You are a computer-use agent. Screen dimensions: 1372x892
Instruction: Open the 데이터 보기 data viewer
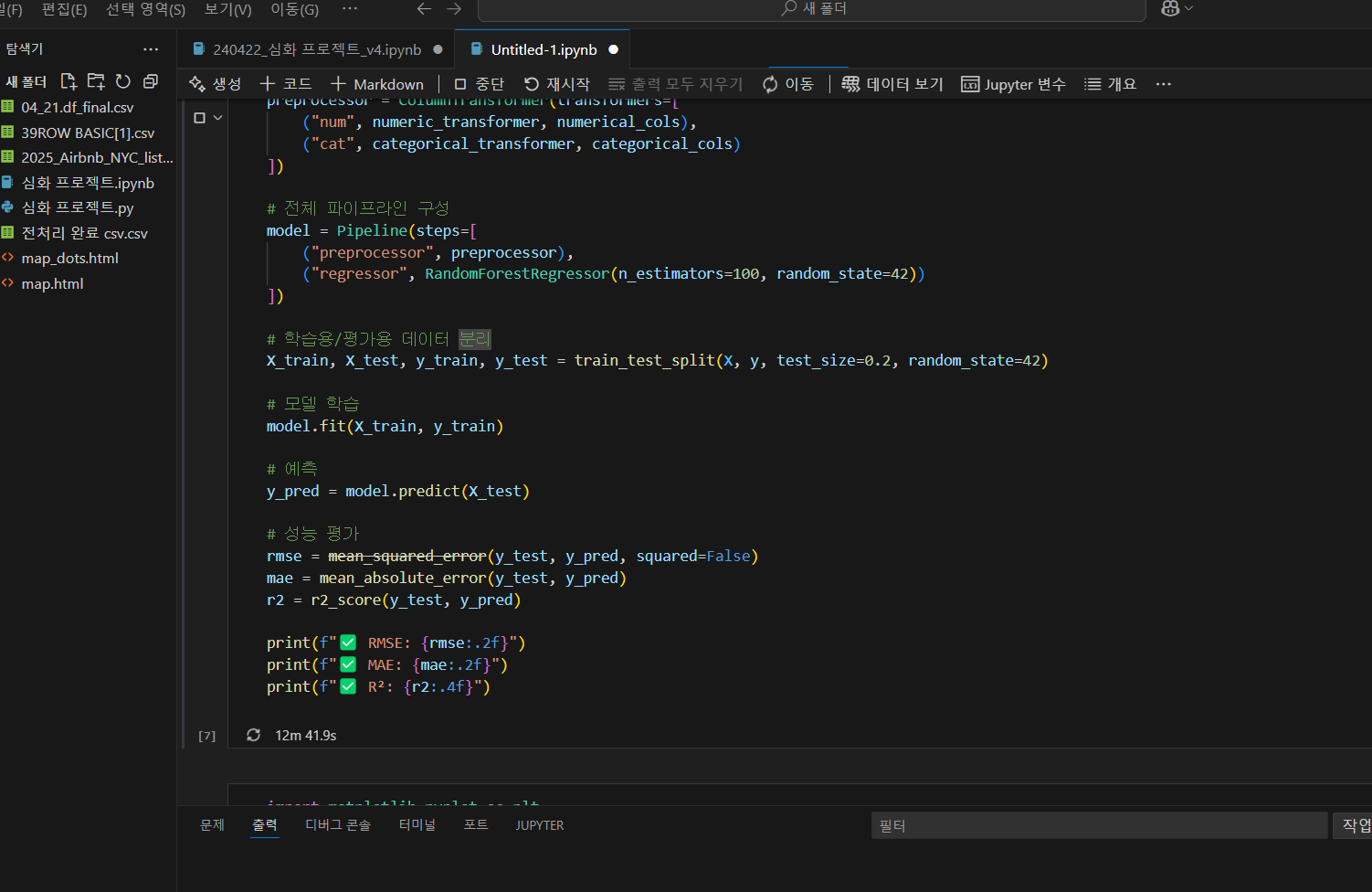(x=892, y=84)
